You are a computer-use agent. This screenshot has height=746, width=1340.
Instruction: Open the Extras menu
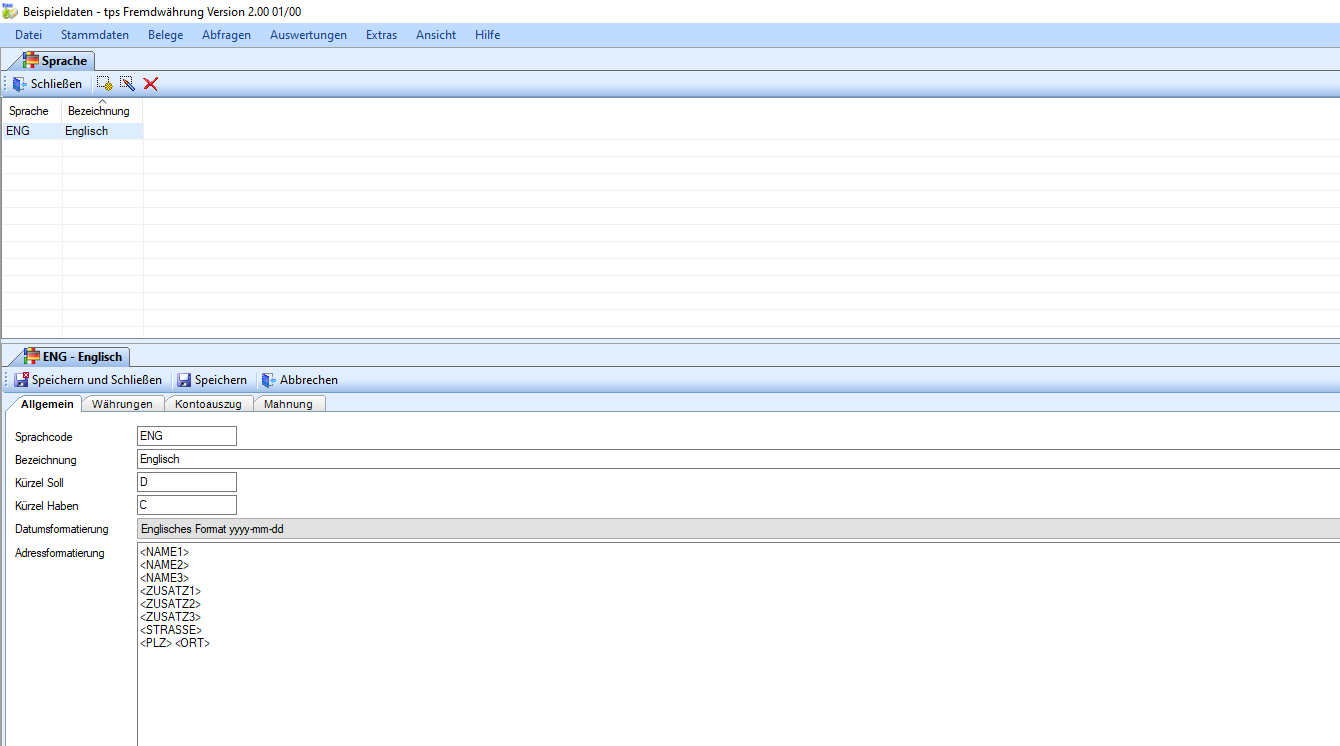click(381, 35)
